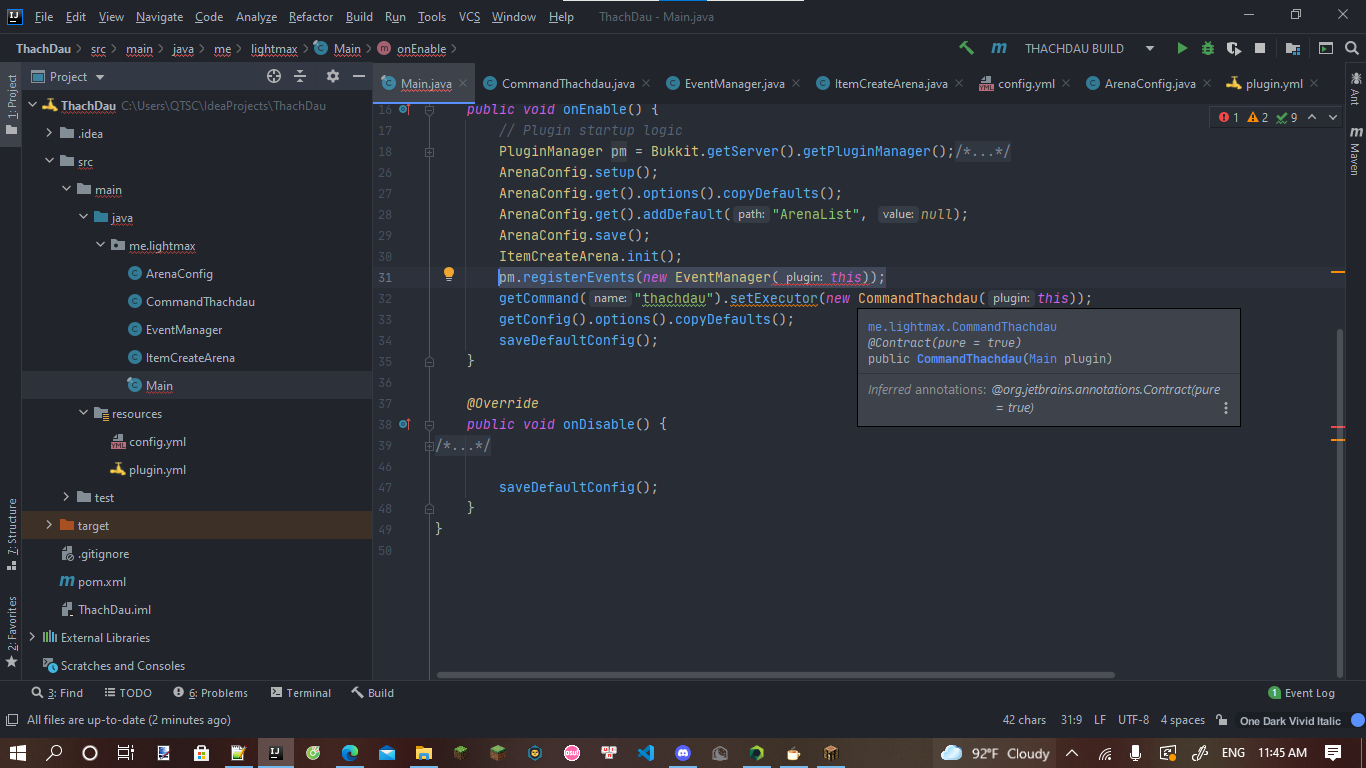Start debugging with the bug icon
The width and height of the screenshot is (1366, 768).
[1208, 48]
